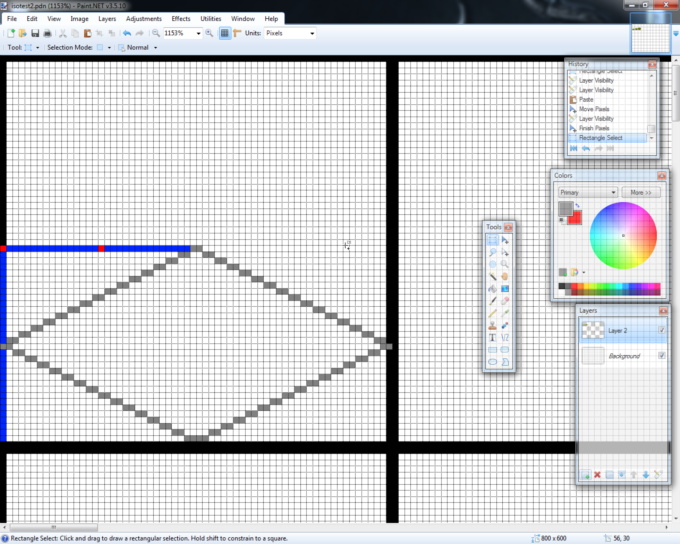Click Add New Layer button
Viewport: 680px width, 544px height.
(x=585, y=475)
